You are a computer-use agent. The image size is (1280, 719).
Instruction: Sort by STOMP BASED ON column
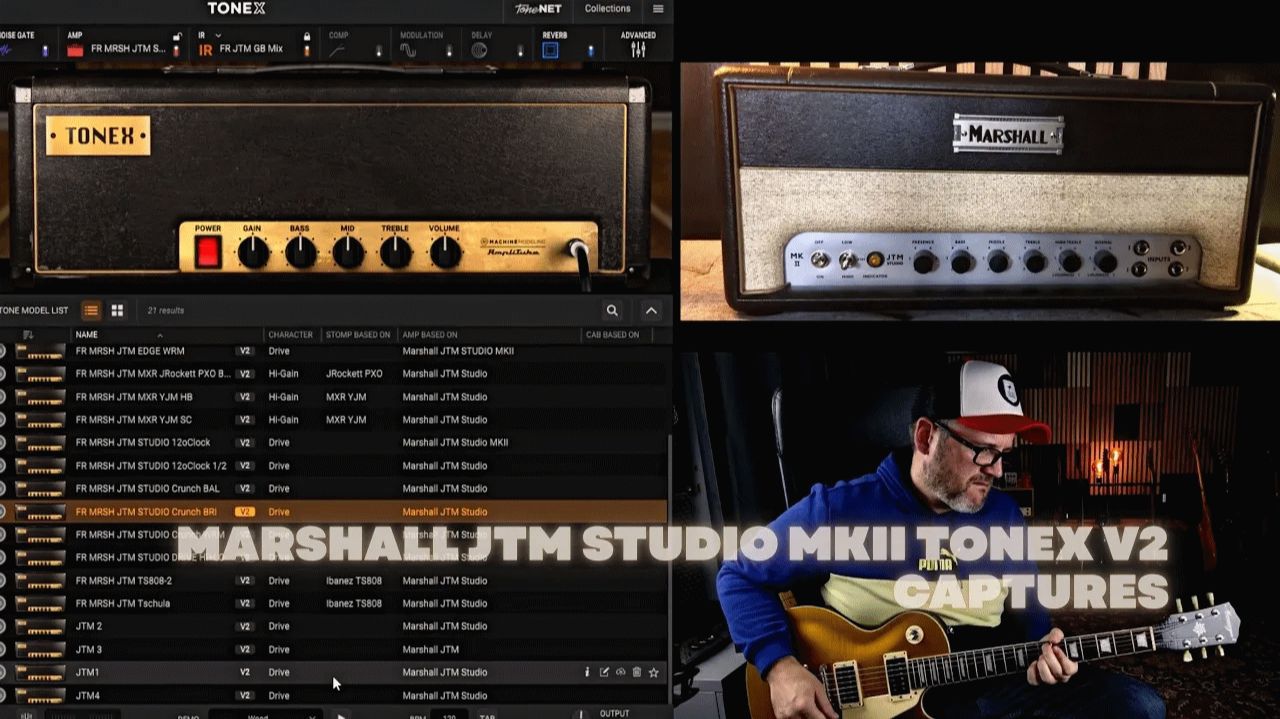pyautogui.click(x=357, y=335)
